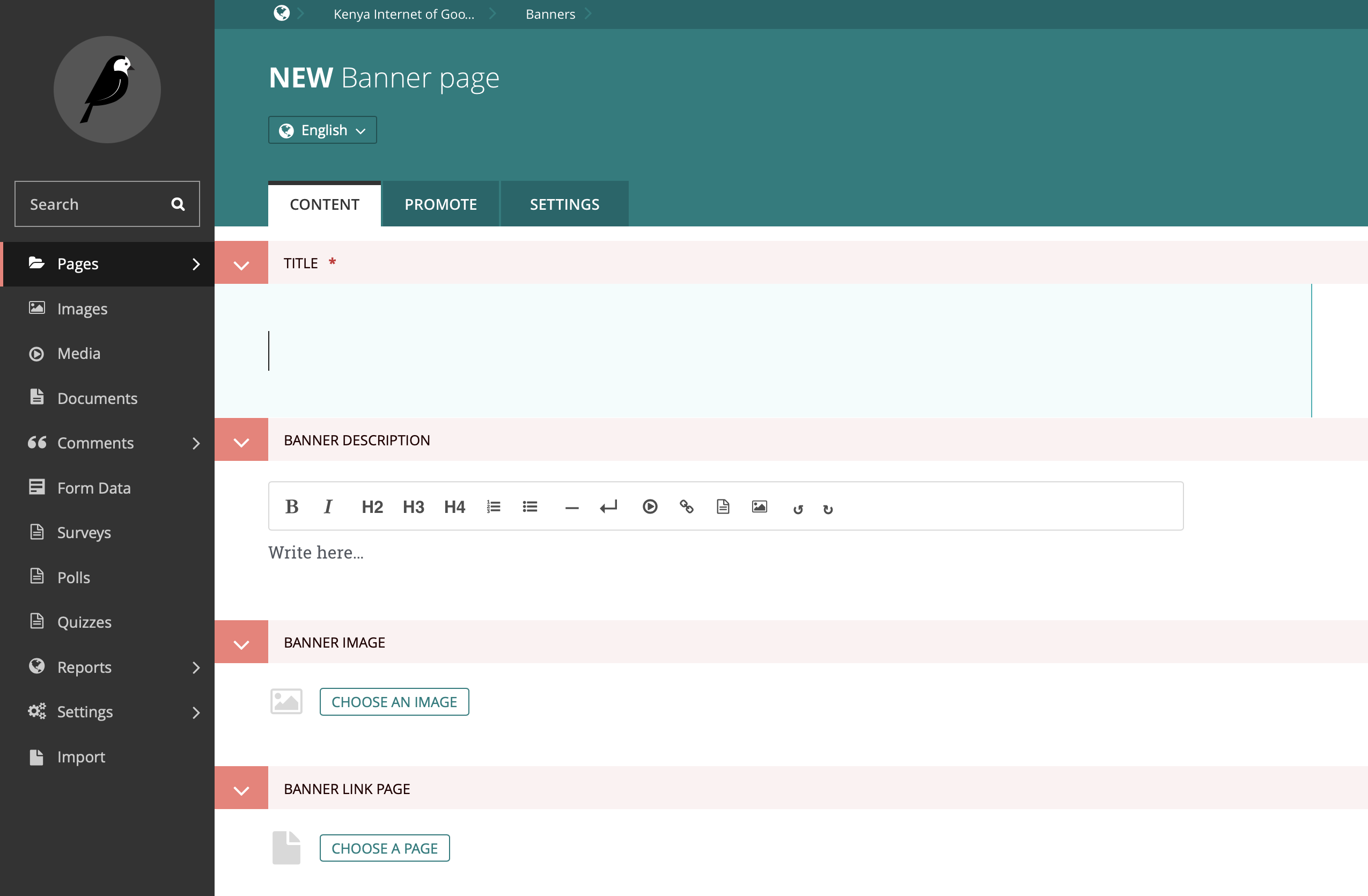Viewport: 1368px width, 896px height.
Task: Click the sidebar Search field
Action: tap(107, 204)
